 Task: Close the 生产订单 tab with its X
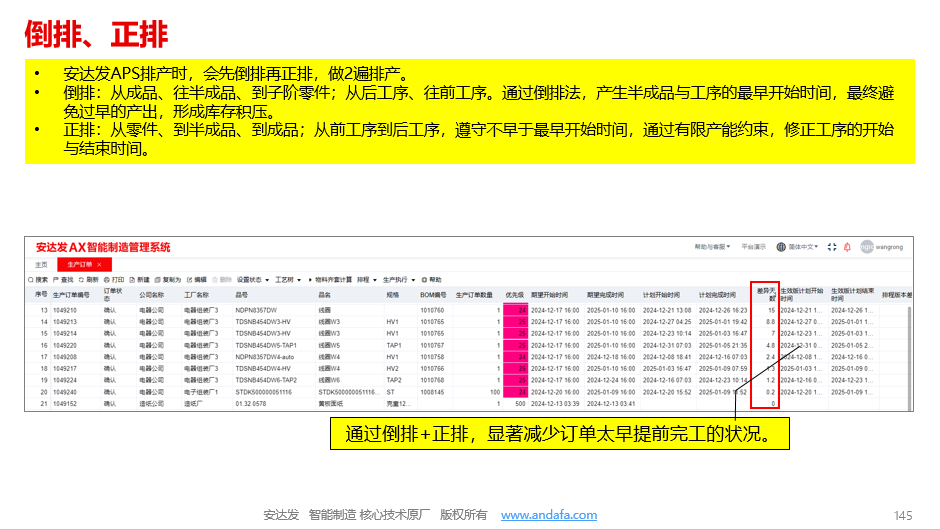100,264
